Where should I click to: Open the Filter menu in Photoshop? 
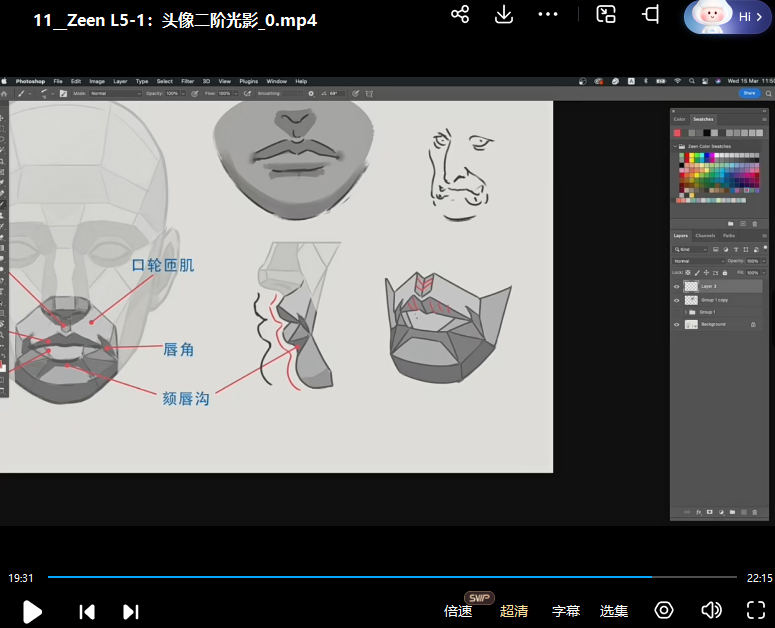coord(187,81)
